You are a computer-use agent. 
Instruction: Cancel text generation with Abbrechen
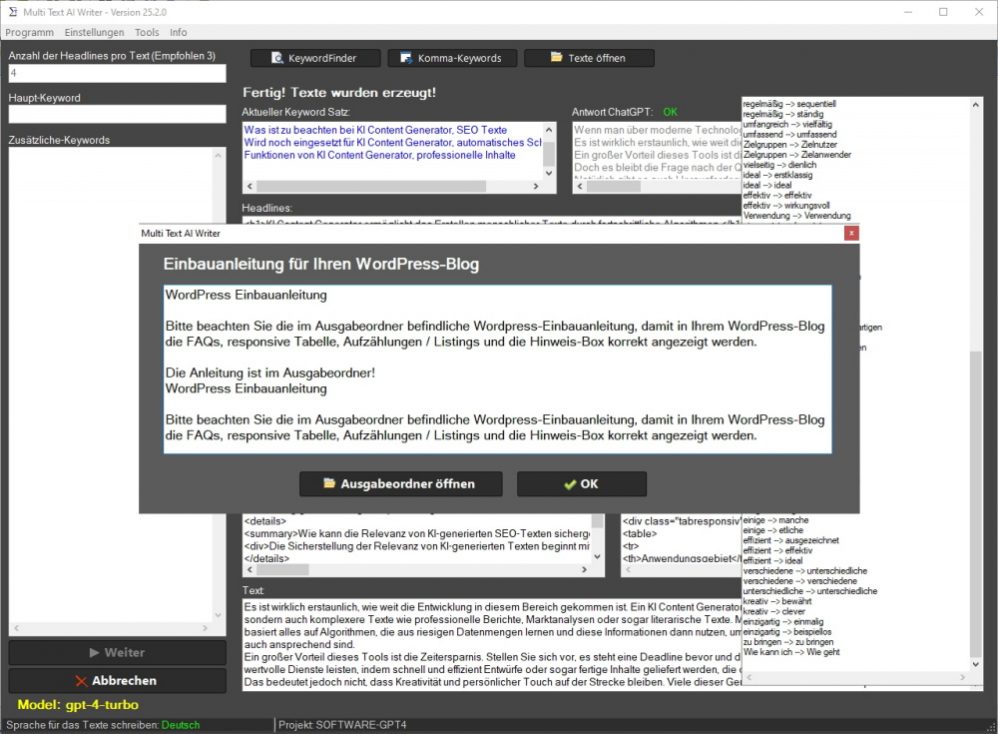[x=117, y=681]
